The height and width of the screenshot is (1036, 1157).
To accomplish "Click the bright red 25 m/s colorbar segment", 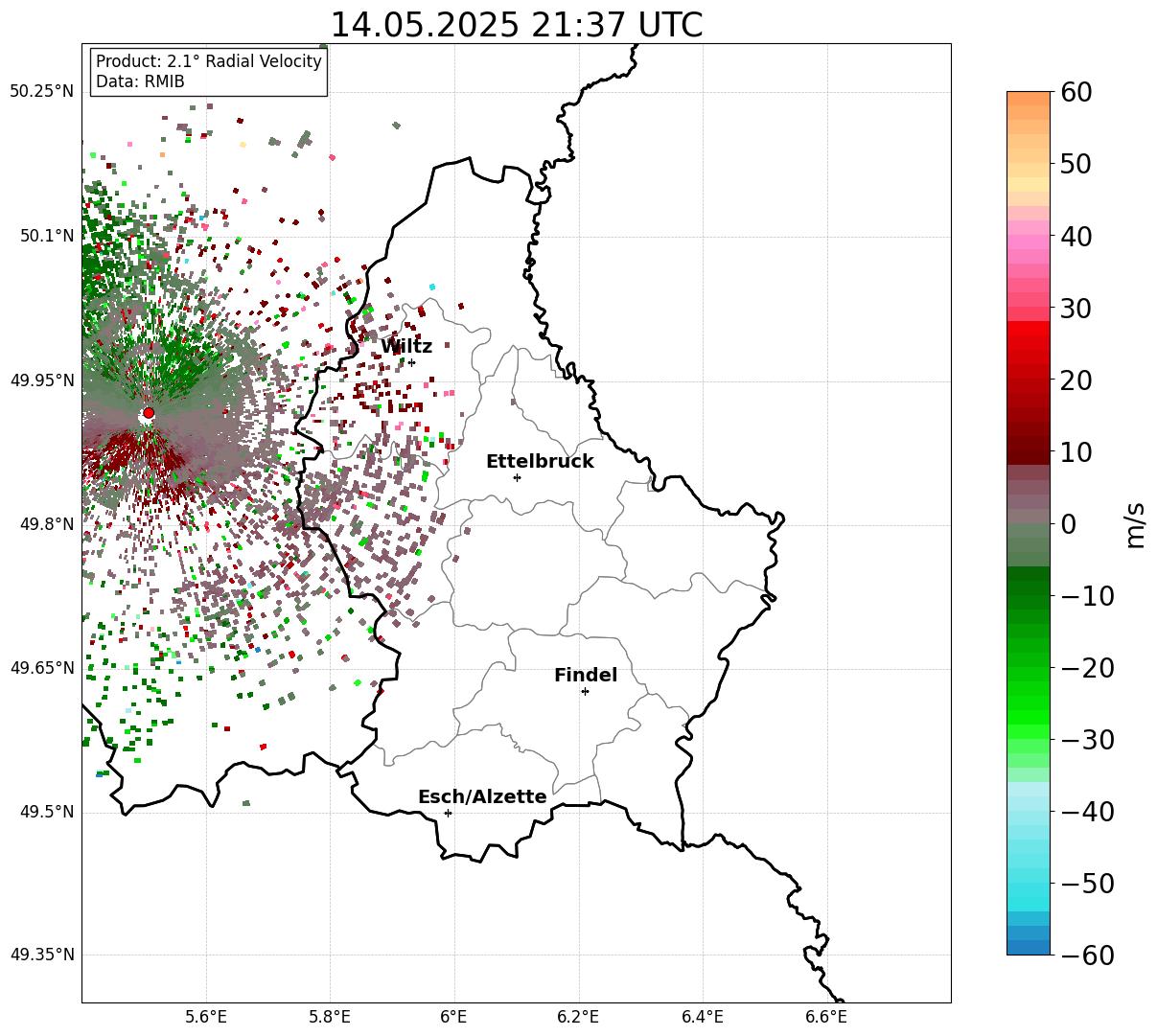I will tap(1029, 344).
